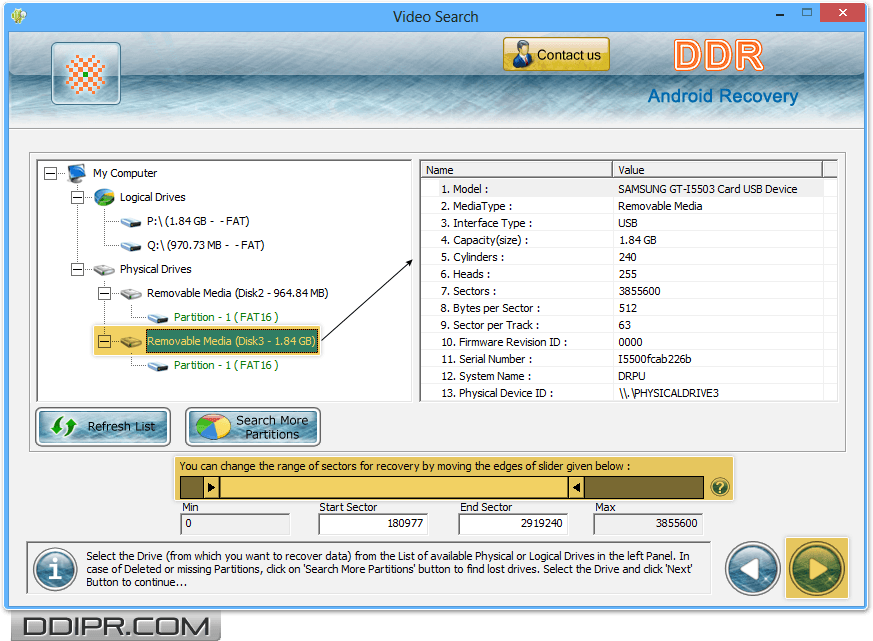This screenshot has height=641, width=873.
Task: Click the My Computer icon
Action: [x=77, y=173]
